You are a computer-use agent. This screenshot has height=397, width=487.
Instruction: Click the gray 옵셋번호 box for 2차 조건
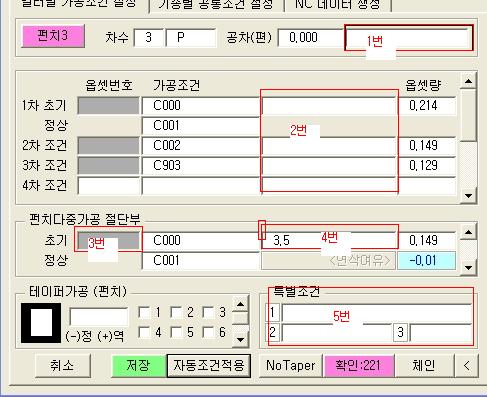click(108, 145)
